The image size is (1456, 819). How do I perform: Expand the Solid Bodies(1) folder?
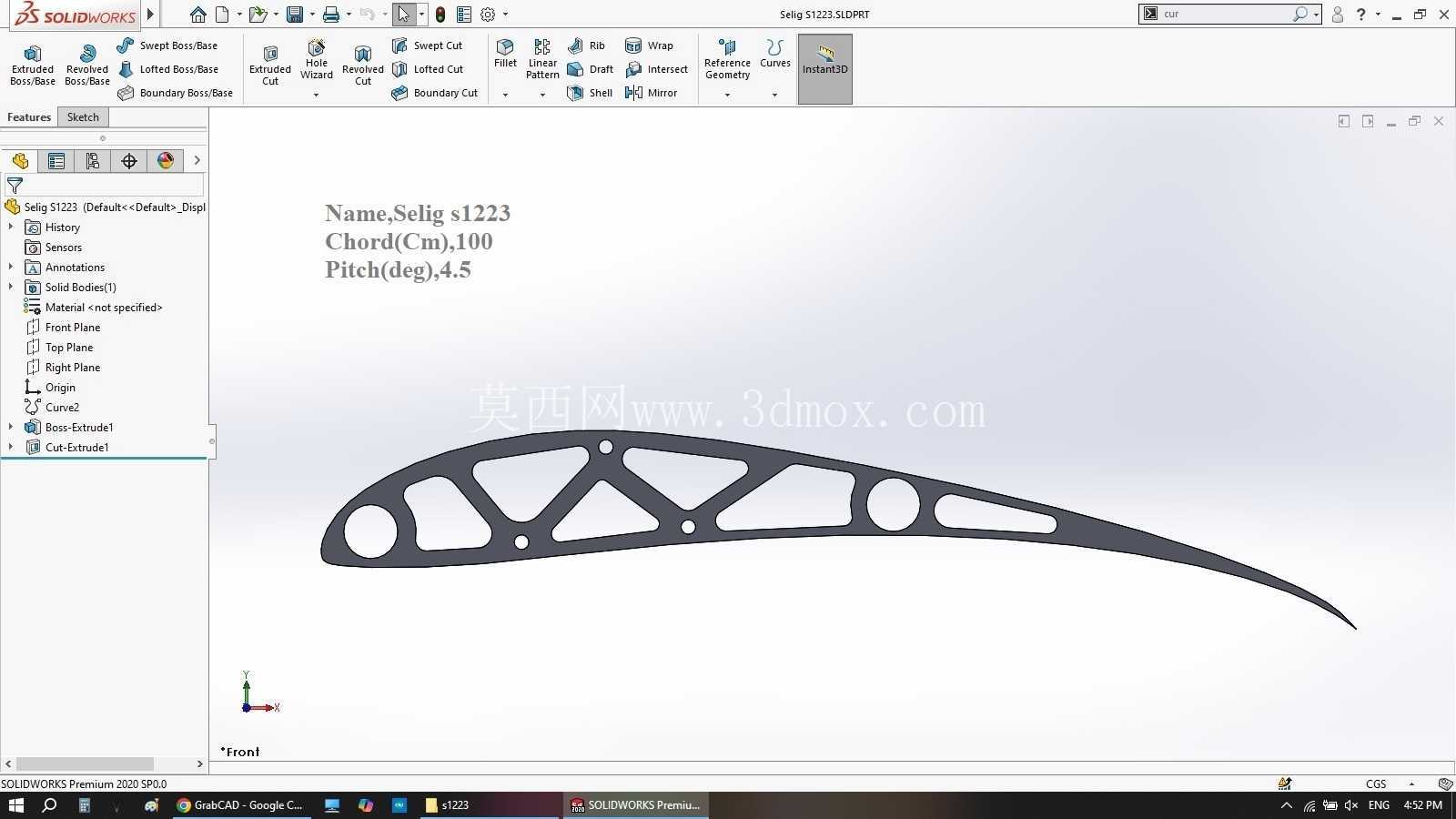point(11,287)
